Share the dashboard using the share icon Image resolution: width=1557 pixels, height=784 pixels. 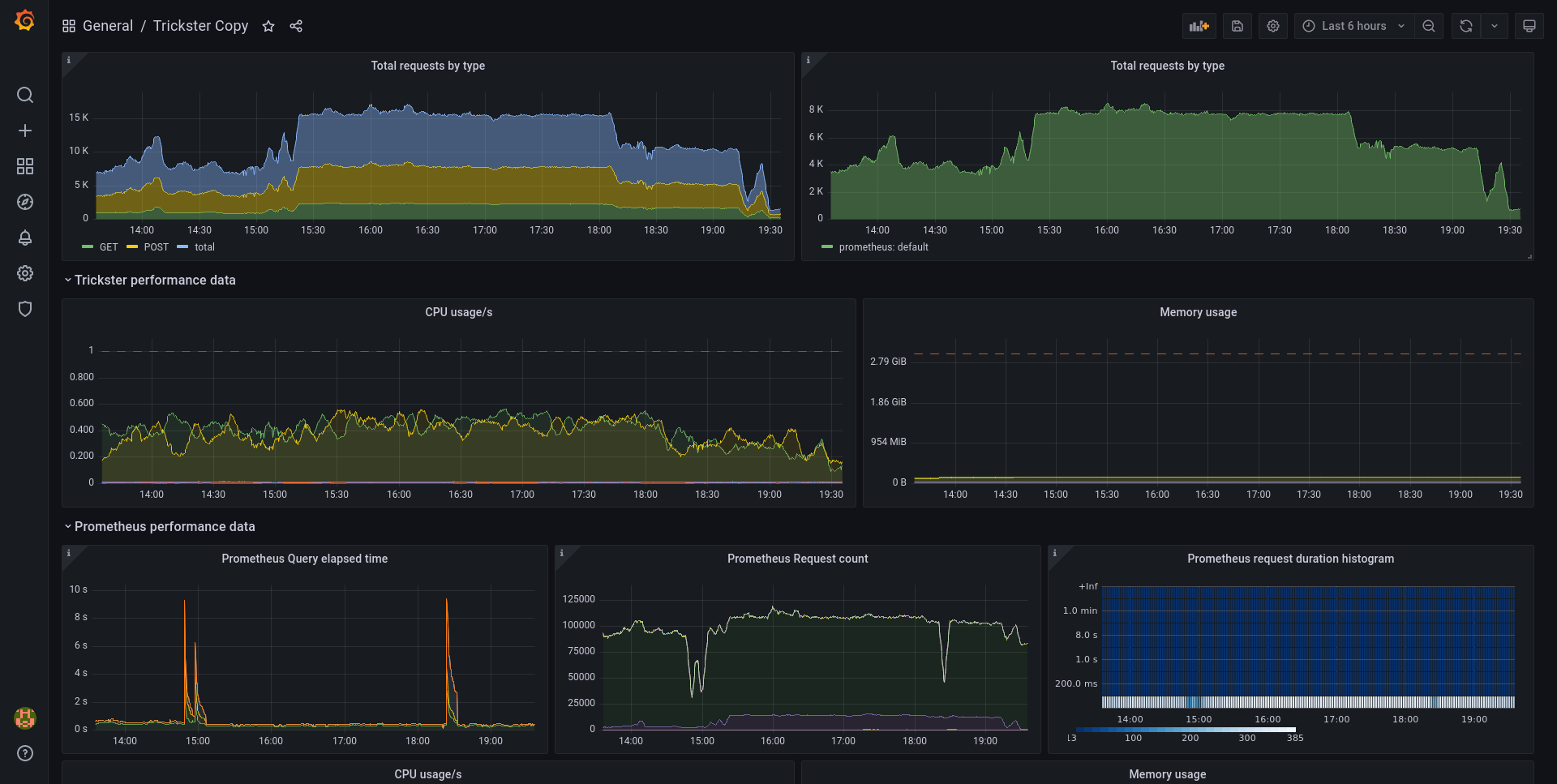pyautogui.click(x=296, y=26)
